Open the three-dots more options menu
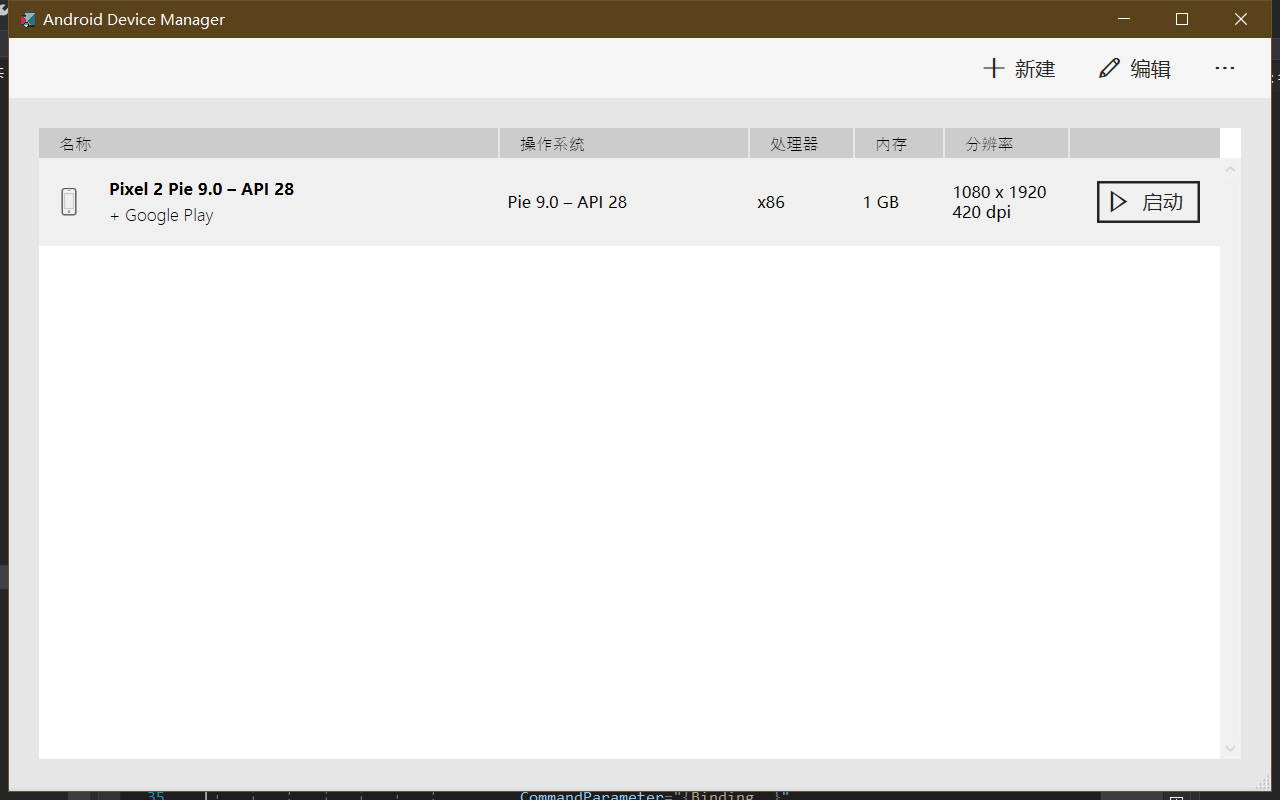This screenshot has width=1280, height=800. (1225, 68)
